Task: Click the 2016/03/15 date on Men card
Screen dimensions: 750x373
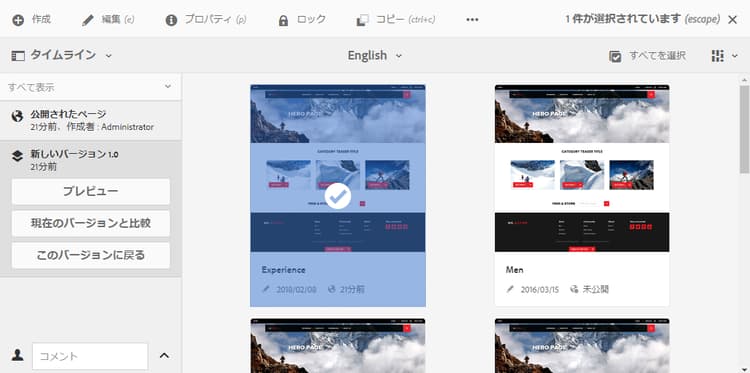Action: click(x=540, y=289)
